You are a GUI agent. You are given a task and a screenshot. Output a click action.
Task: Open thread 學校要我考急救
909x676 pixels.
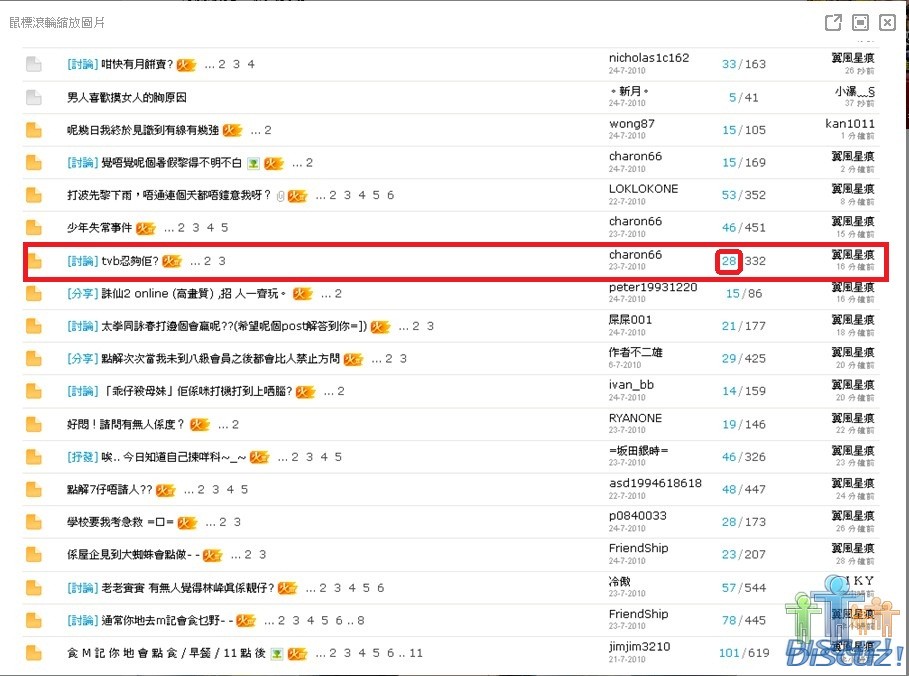pyautogui.click(x=121, y=522)
